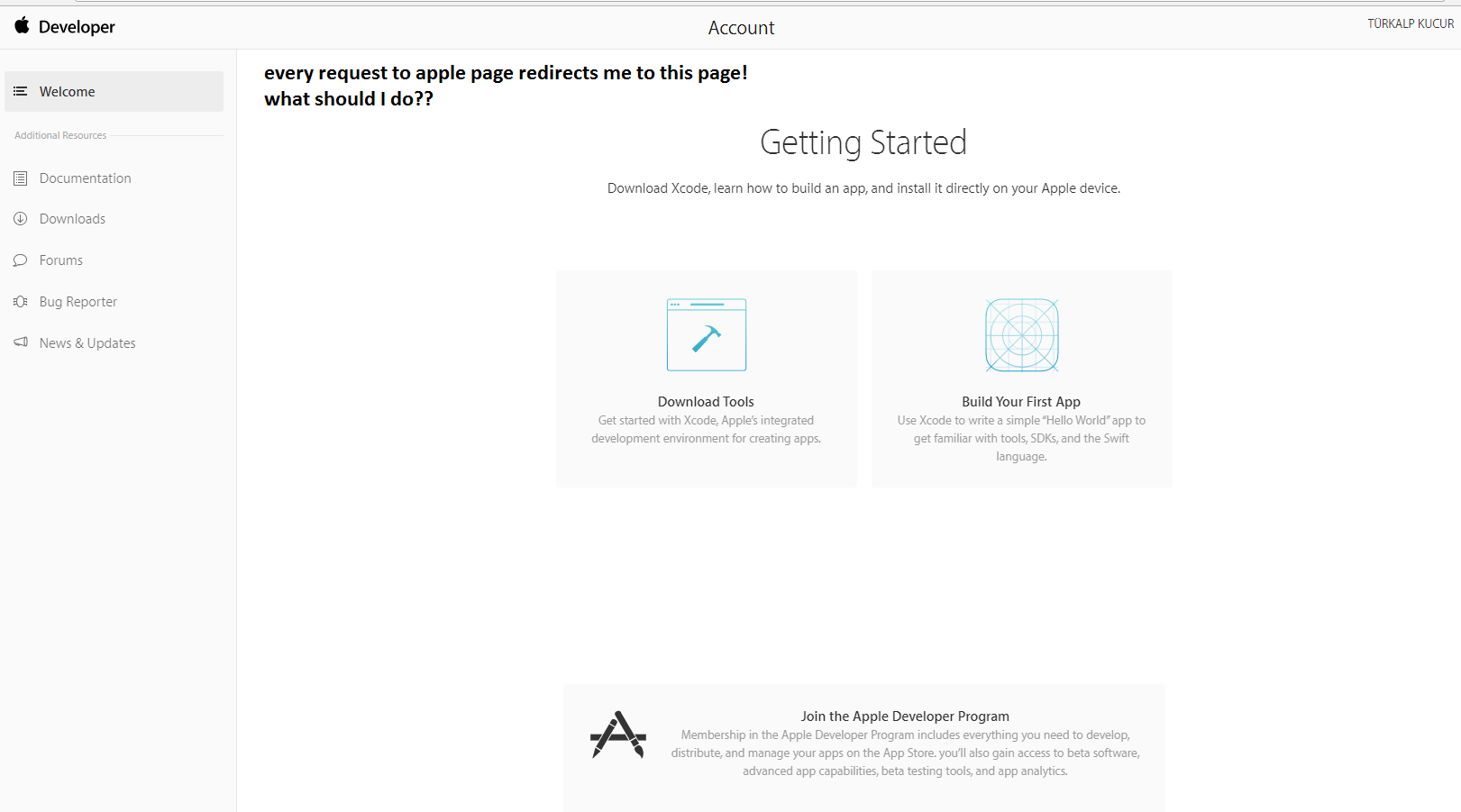Click the Additional Resources section label
The image size is (1461, 812).
60,135
